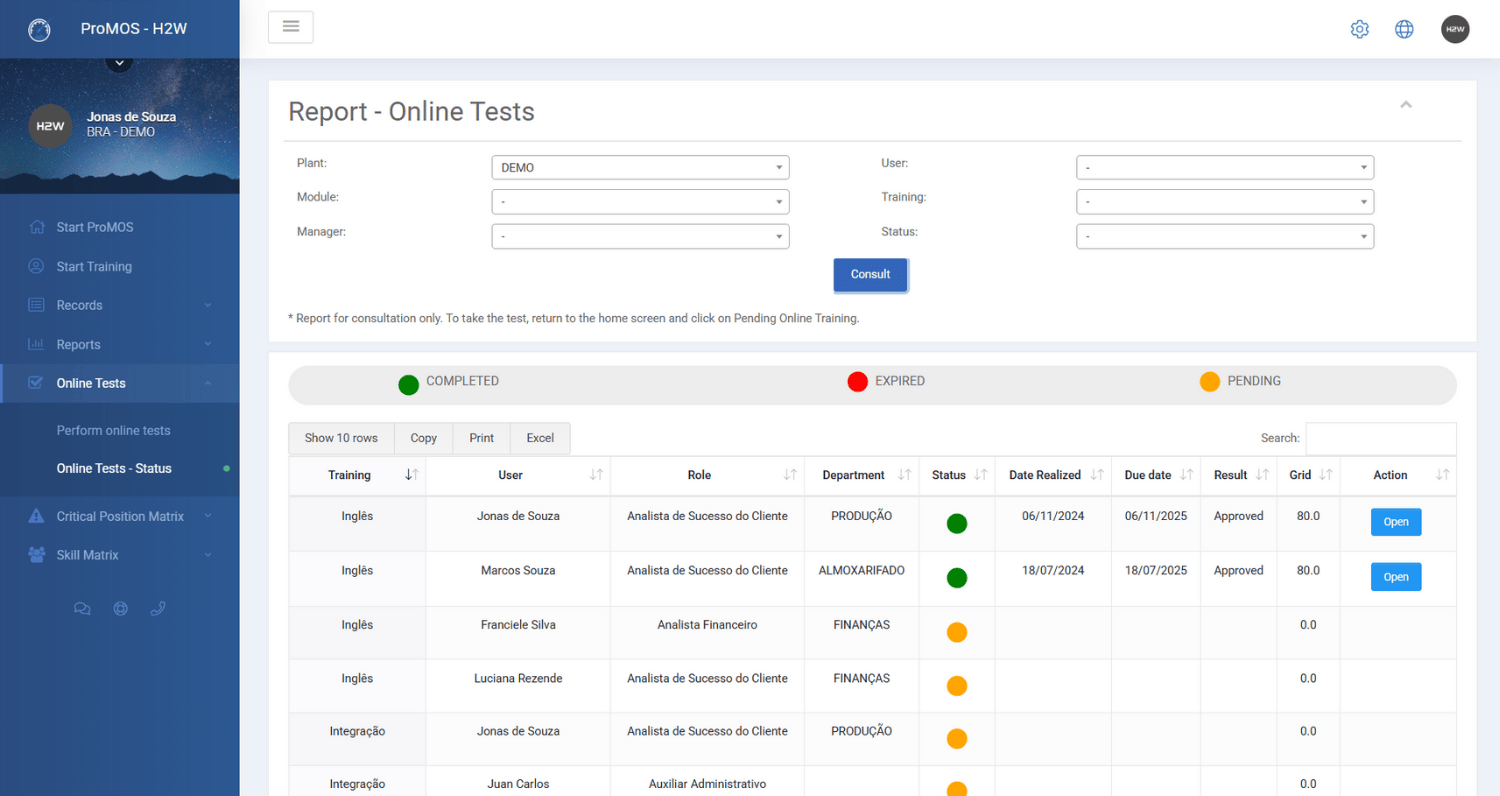
Task: Click the Excel export button
Action: tap(540, 438)
